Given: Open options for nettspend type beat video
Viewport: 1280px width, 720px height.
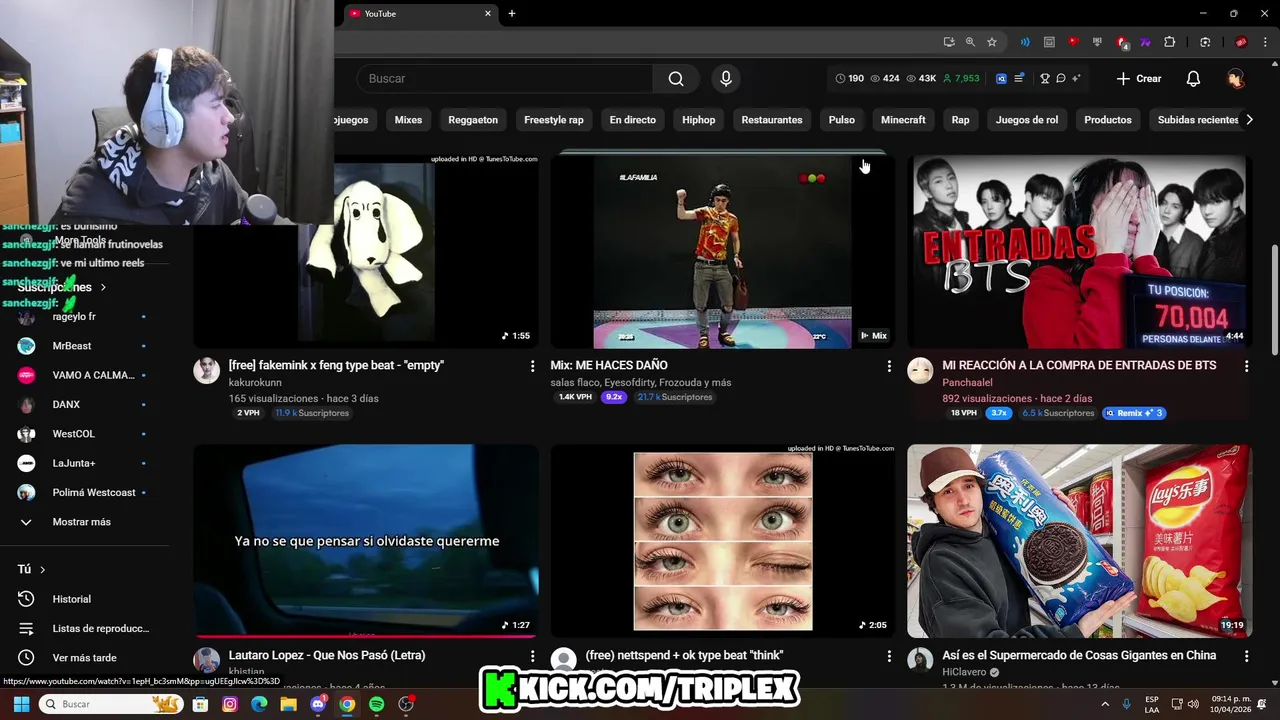Looking at the screenshot, I should tap(889, 657).
